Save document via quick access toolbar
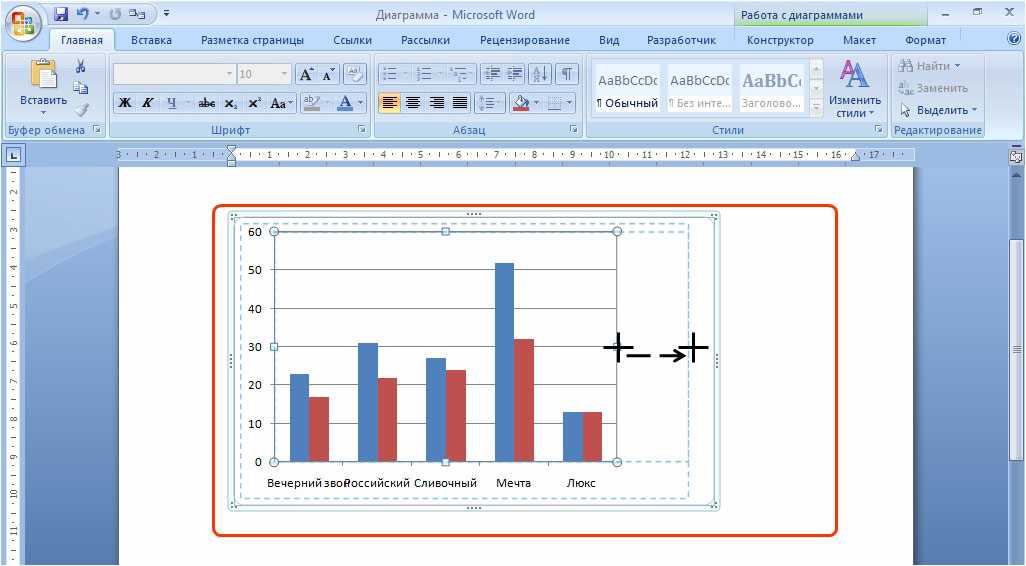The width and height of the screenshot is (1026, 566). click(x=61, y=14)
